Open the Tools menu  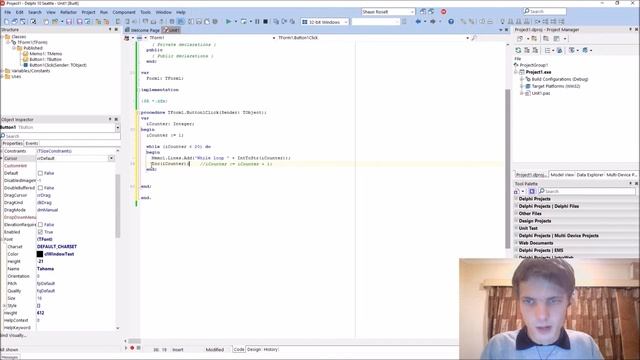click(x=145, y=12)
